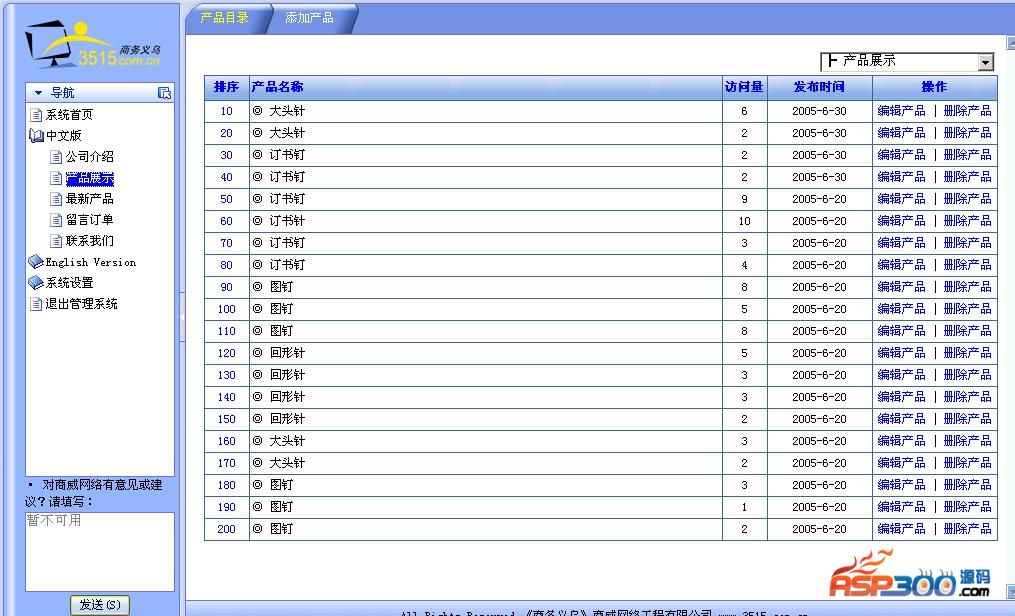Click the bullet icon in row 170
Screen dimensions: 1015x616
click(258, 463)
